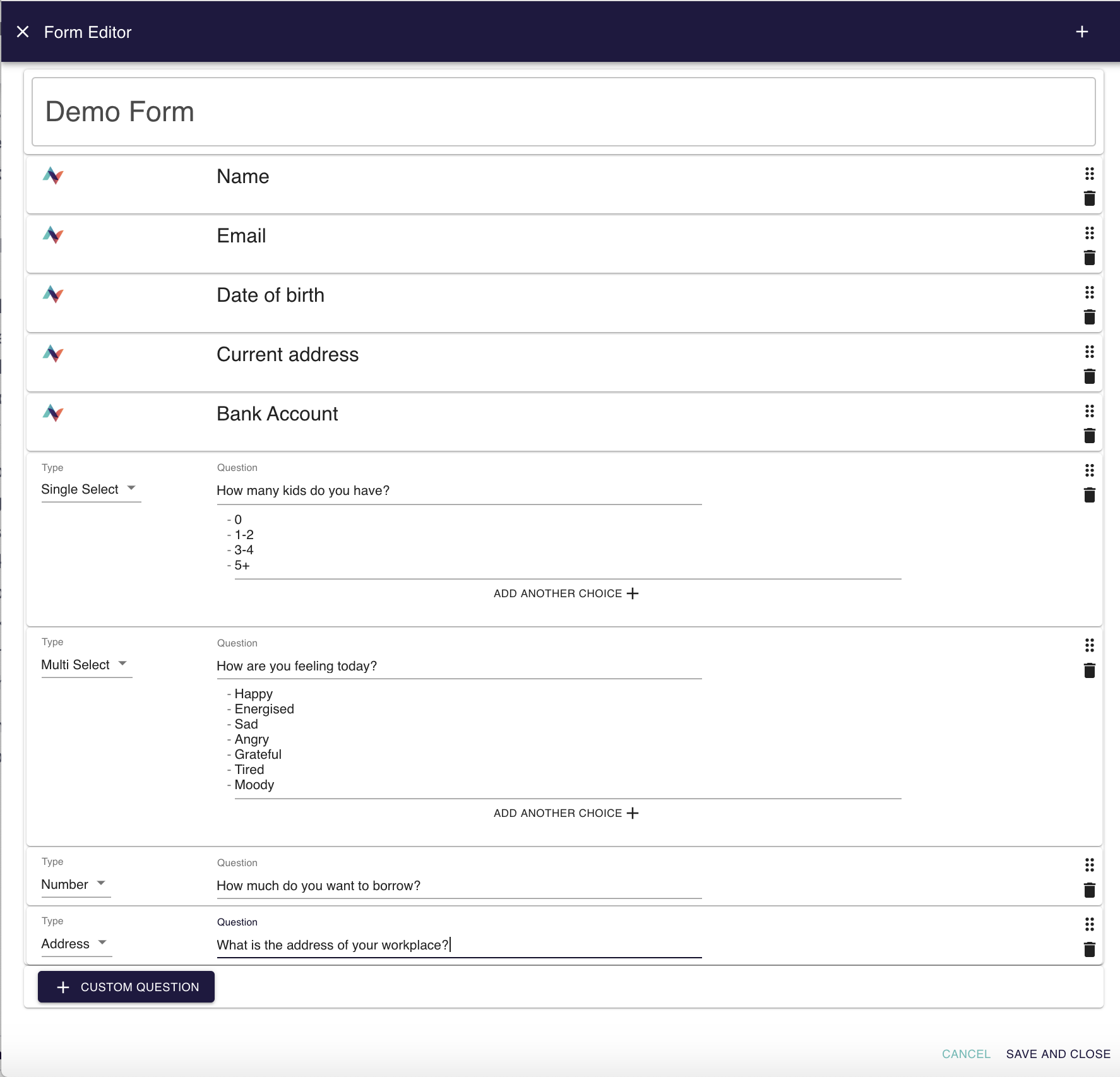This screenshot has height=1077, width=1120.
Task: Remove the Bank Account field
Action: (1089, 436)
